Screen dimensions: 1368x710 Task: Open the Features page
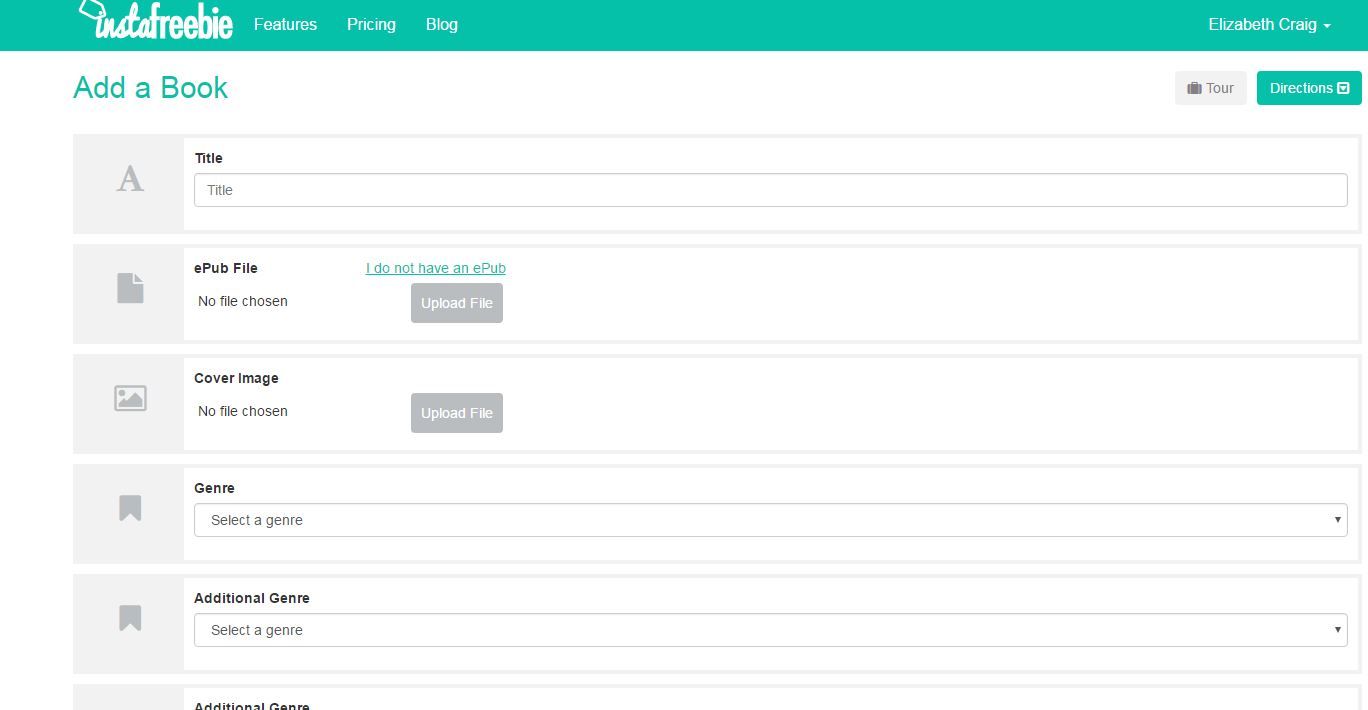(285, 24)
